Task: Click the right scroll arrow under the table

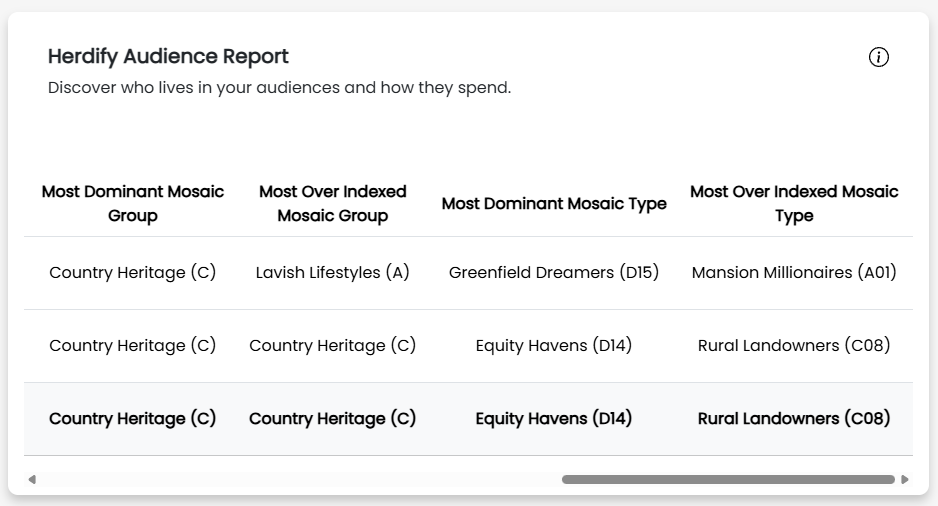Action: pyautogui.click(x=905, y=480)
